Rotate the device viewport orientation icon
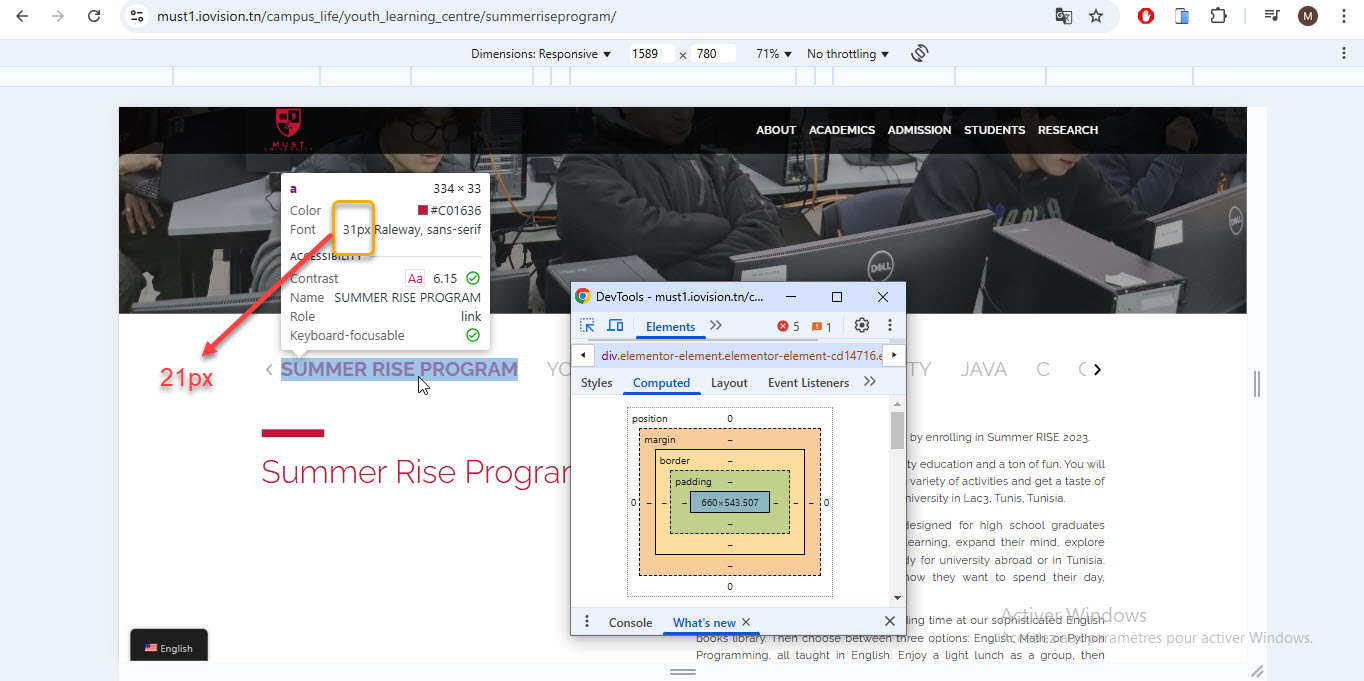Image resolution: width=1364 pixels, height=681 pixels. [920, 53]
